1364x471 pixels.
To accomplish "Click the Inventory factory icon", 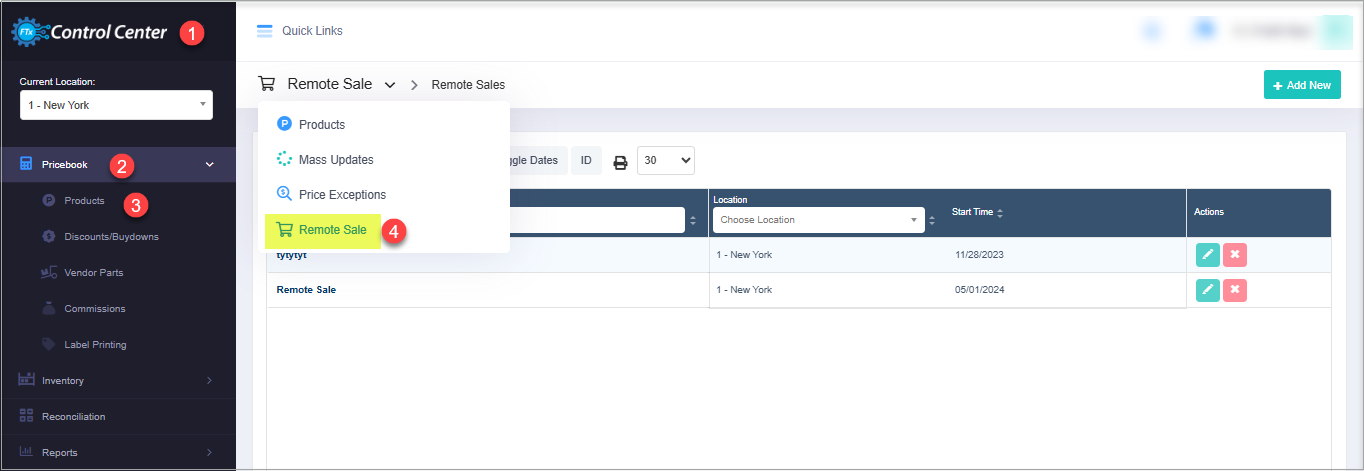I will [x=27, y=380].
